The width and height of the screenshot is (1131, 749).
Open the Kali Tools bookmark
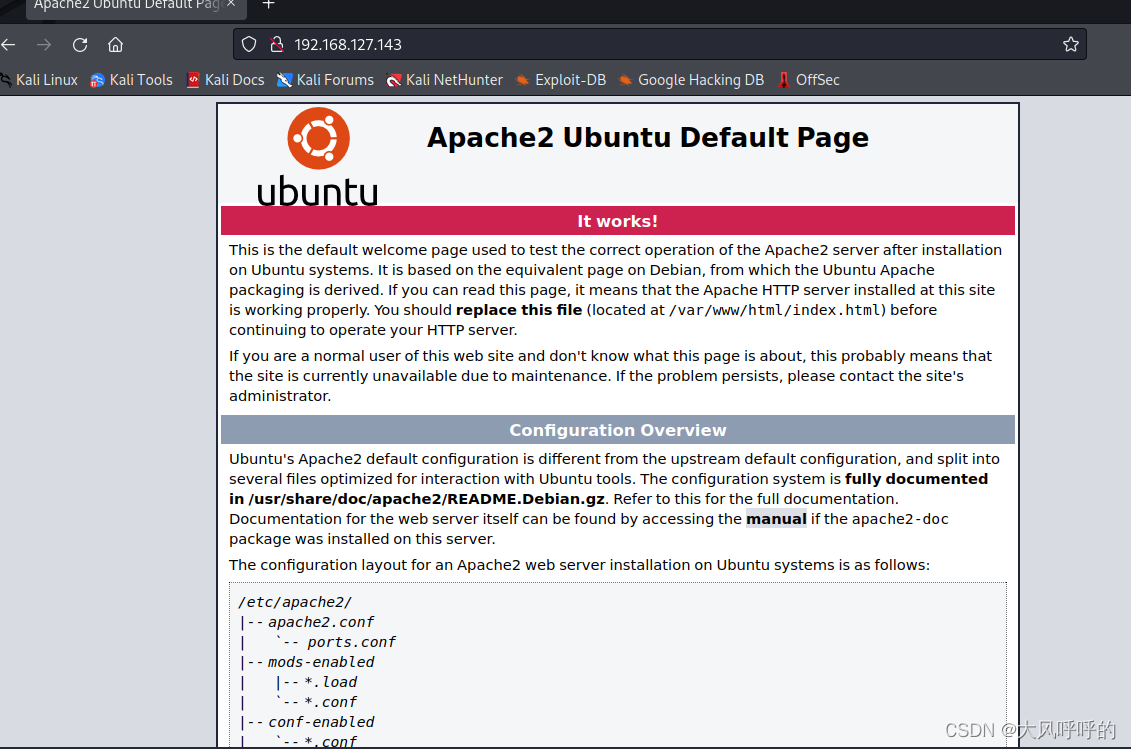[x=131, y=80]
